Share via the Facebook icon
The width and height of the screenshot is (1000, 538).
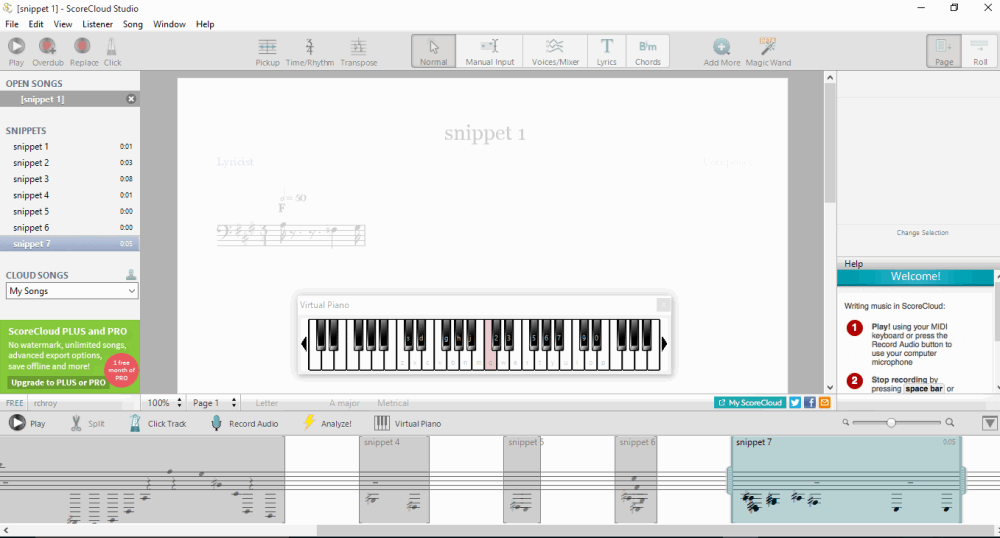click(x=809, y=403)
